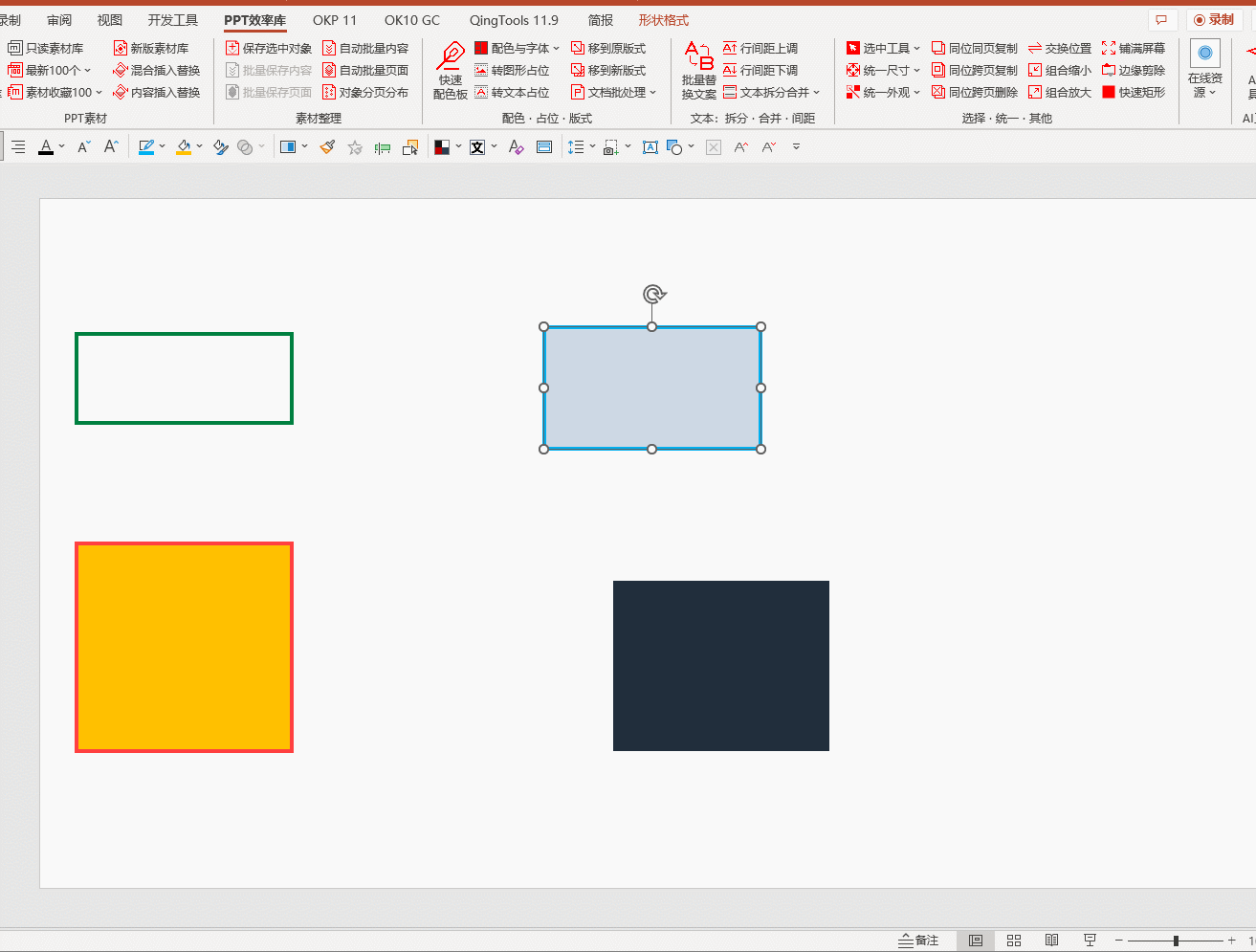Click 转图形占位

tap(512, 70)
